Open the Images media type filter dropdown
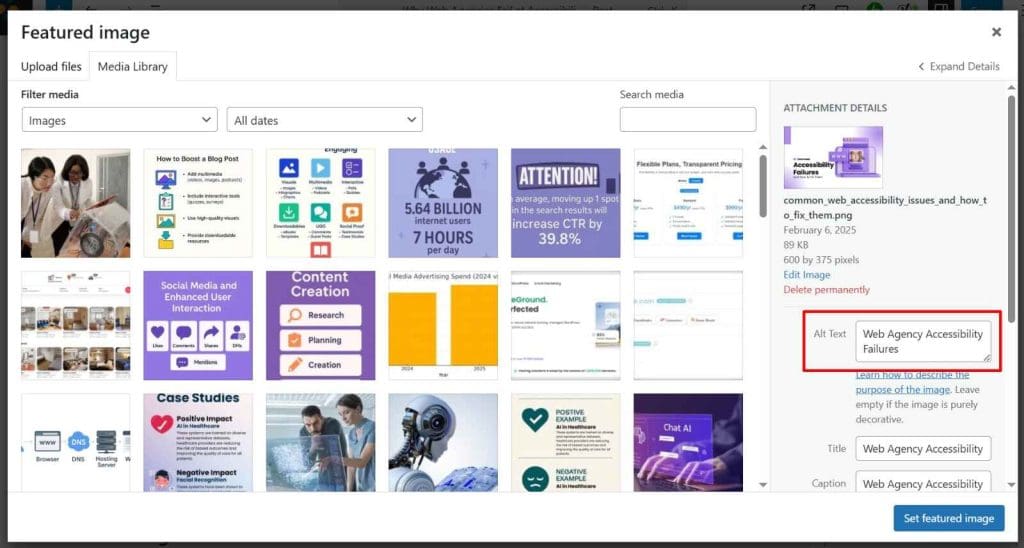 (119, 120)
